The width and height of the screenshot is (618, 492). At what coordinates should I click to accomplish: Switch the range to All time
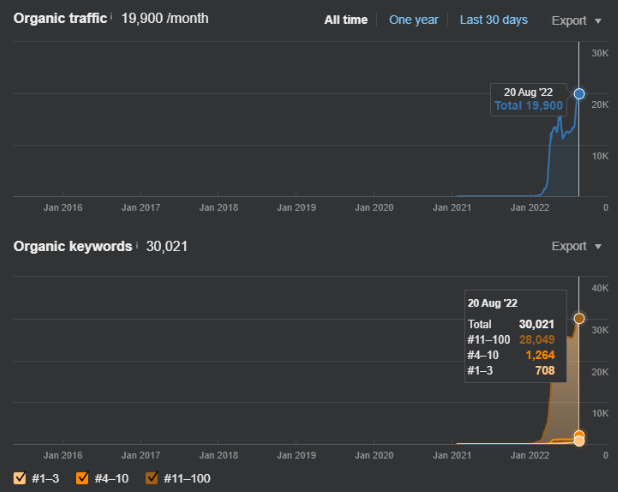coord(346,20)
